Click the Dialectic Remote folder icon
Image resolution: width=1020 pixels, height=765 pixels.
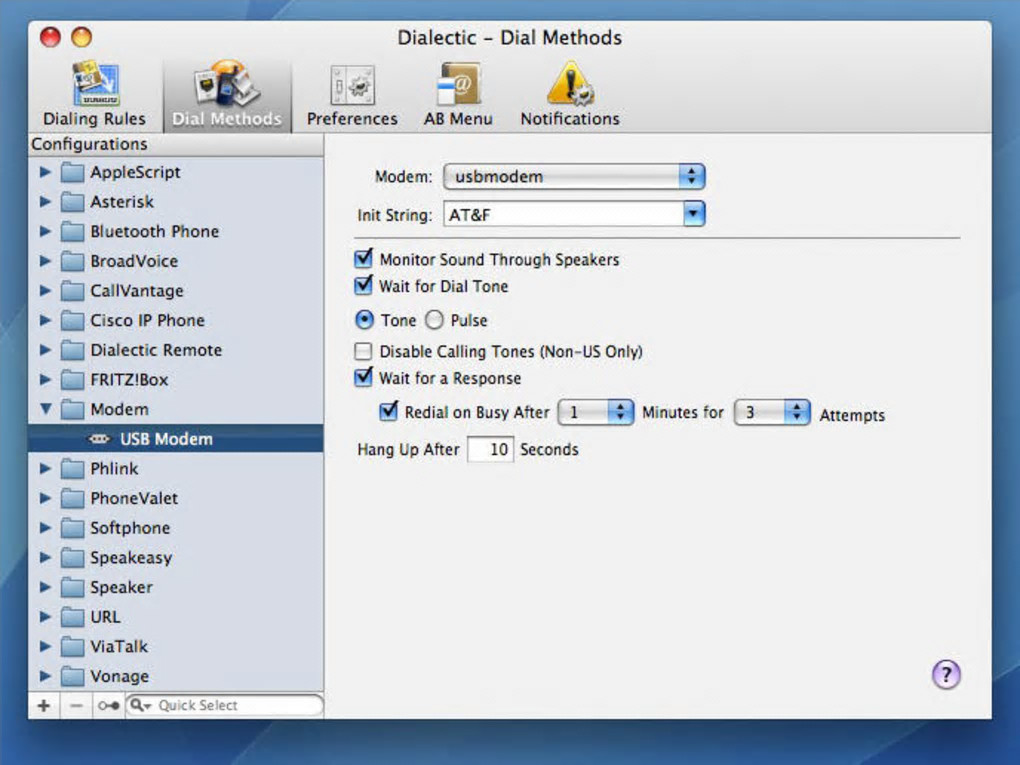[72, 350]
